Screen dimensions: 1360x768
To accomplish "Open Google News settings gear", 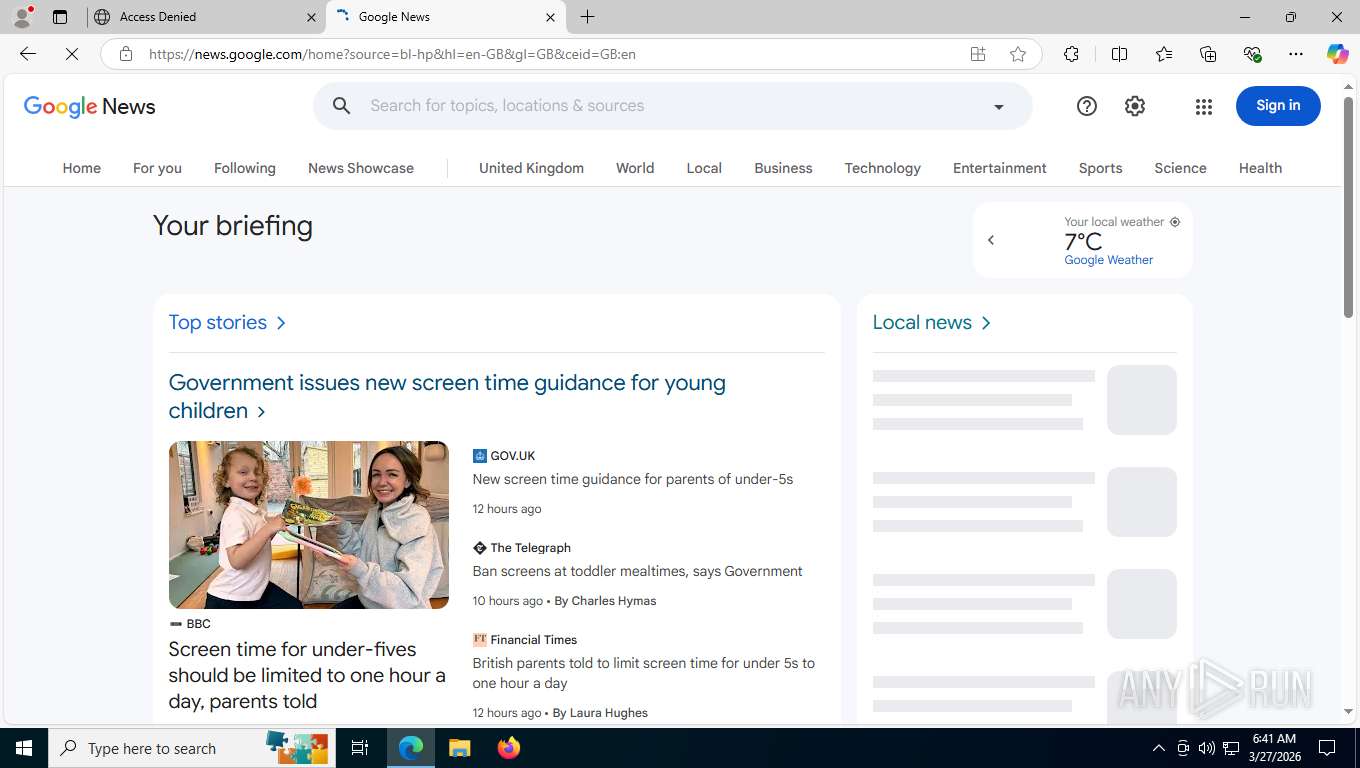I will click(1135, 106).
